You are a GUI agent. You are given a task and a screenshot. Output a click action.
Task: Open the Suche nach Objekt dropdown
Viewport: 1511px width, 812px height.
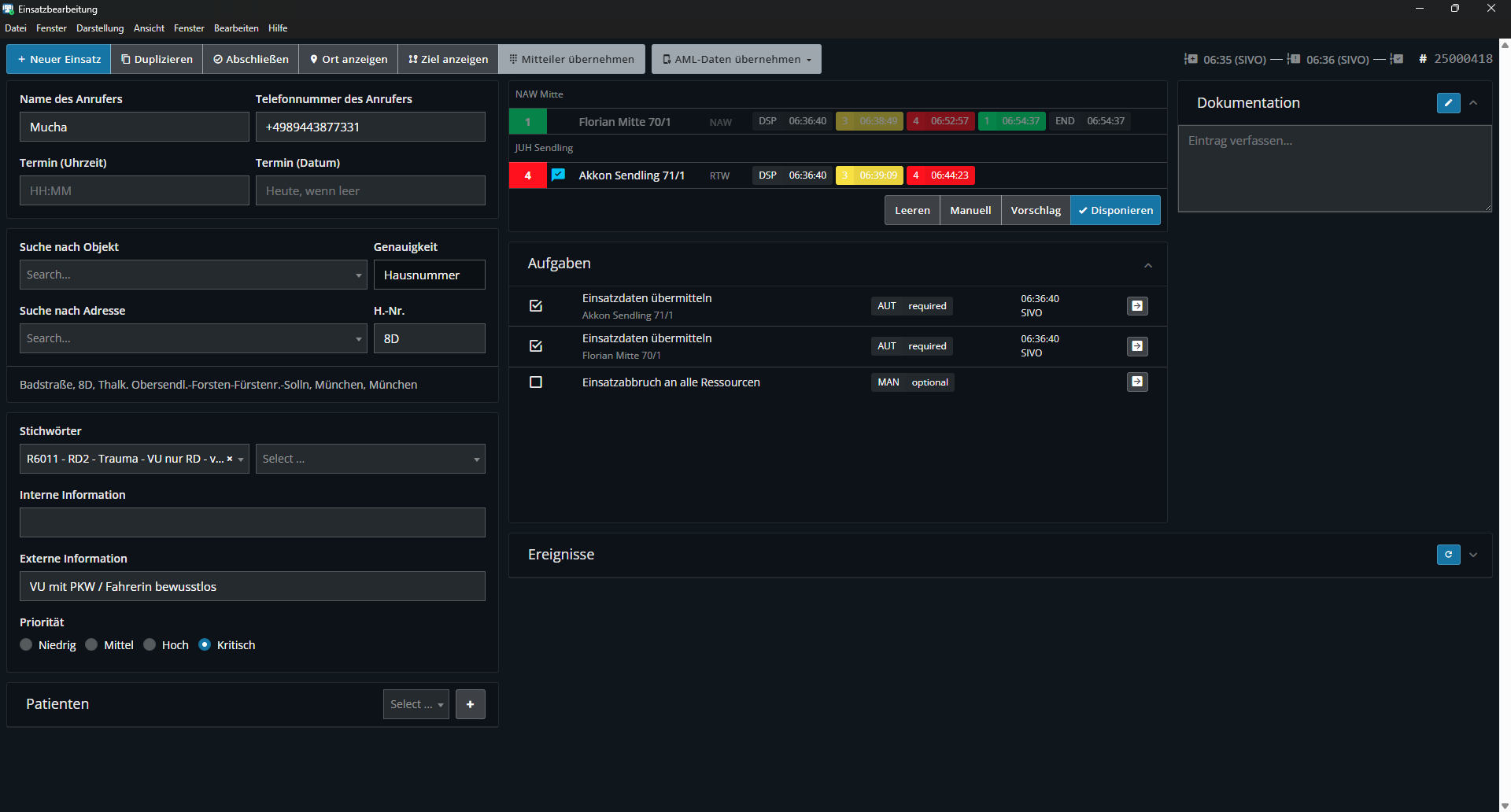(358, 275)
